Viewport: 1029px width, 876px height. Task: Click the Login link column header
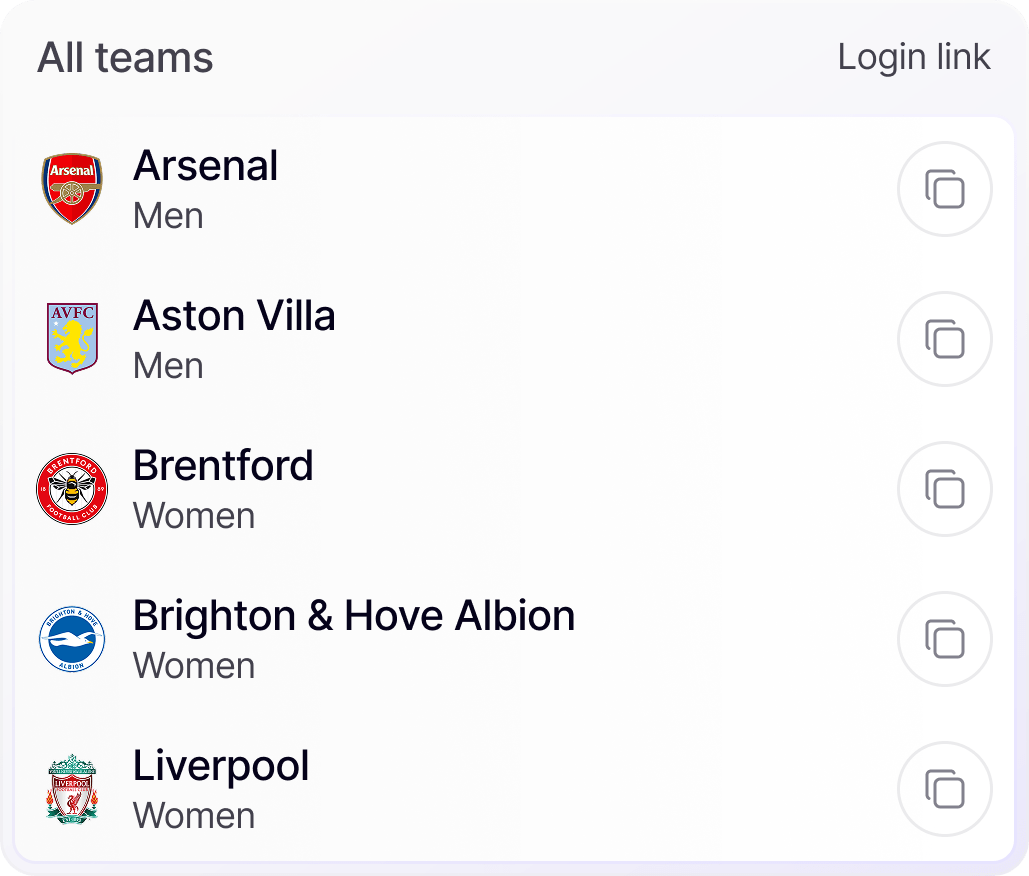point(914,57)
